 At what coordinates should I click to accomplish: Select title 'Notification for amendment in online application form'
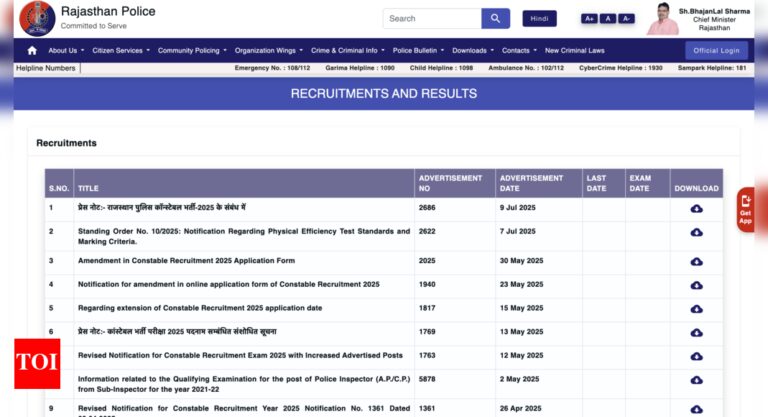(x=229, y=284)
